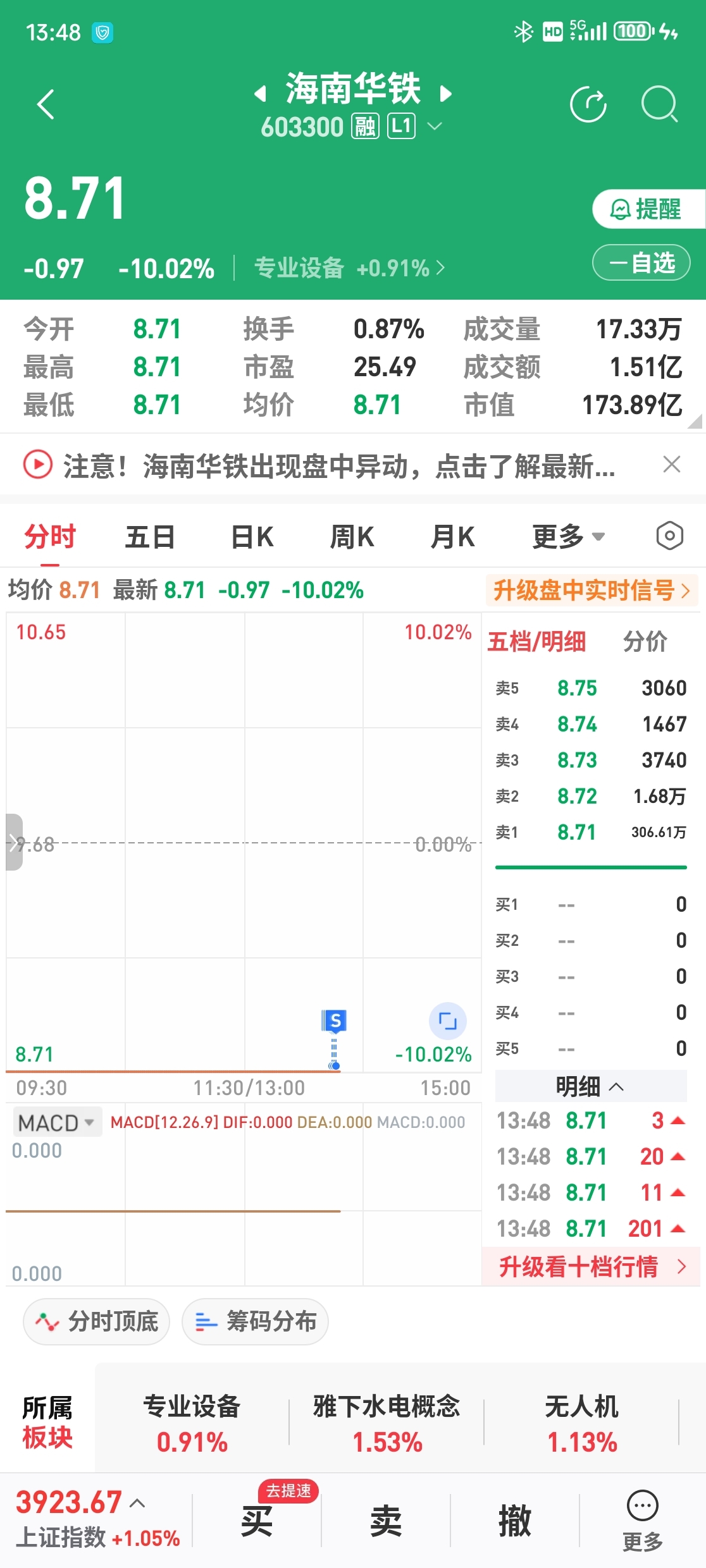Viewport: 706px width, 1568px height.
Task: Tap the 融 margin trading badge
Action: coord(365,126)
